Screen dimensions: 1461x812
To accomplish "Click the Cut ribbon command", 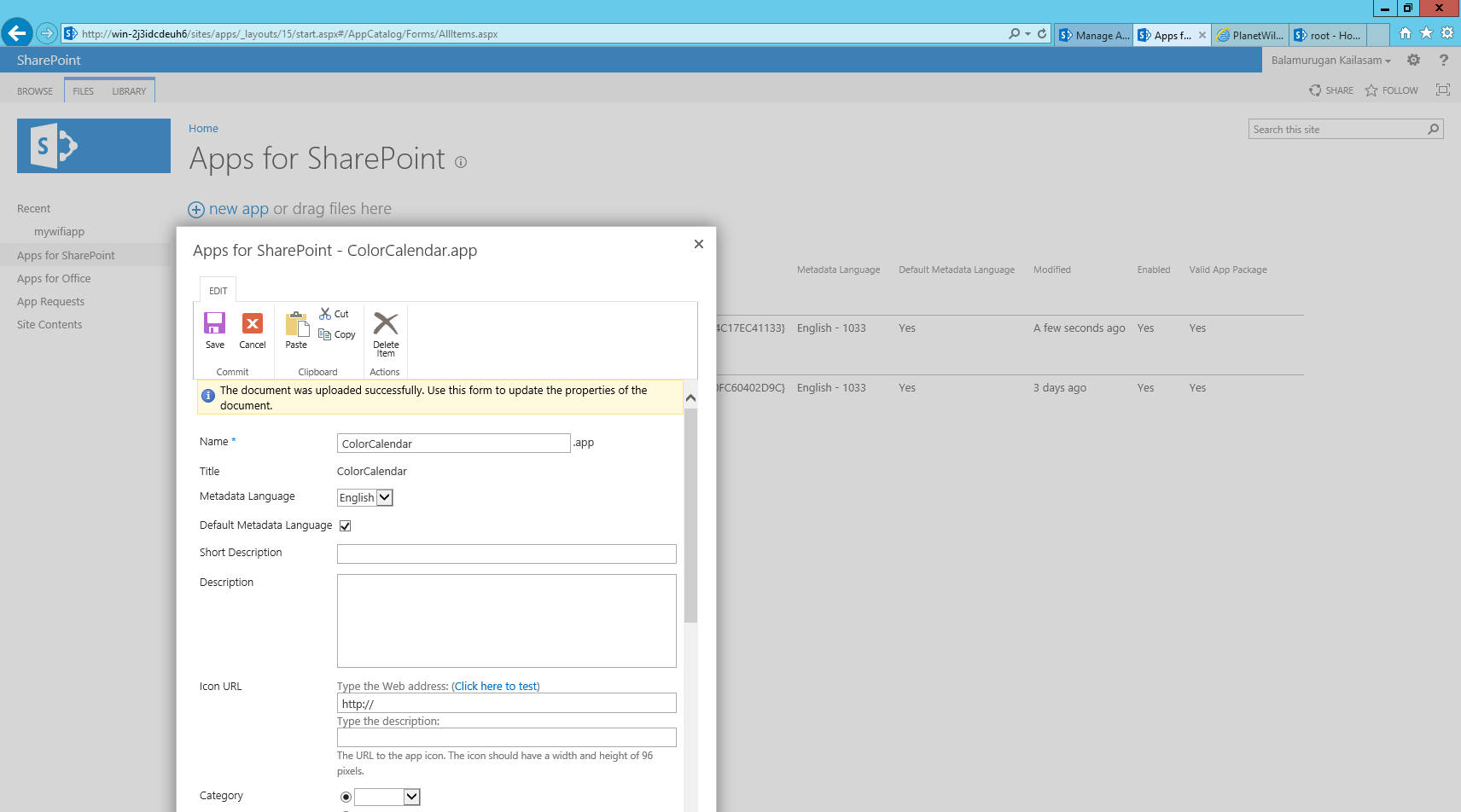I will click(x=334, y=314).
